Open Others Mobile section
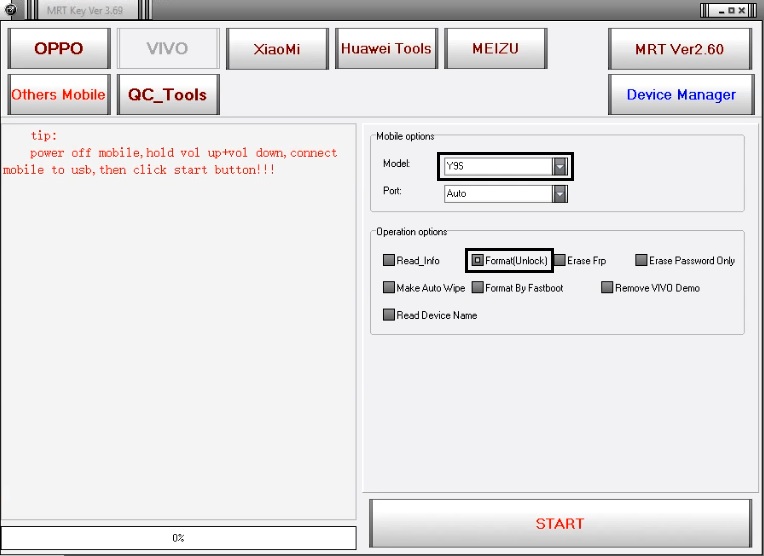This screenshot has width=764, height=556. tap(59, 95)
